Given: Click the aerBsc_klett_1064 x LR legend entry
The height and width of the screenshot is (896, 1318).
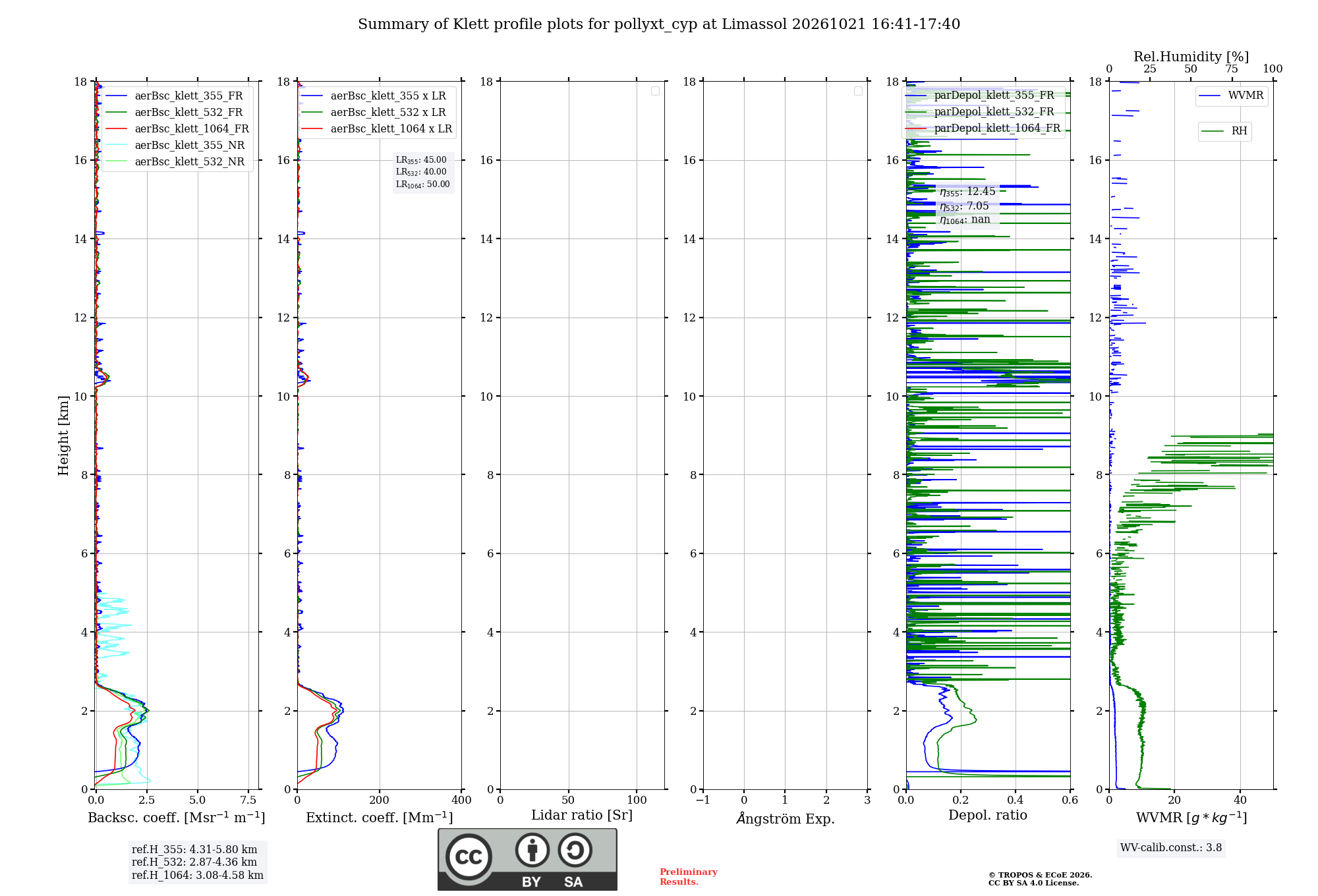Looking at the screenshot, I should 377,128.
